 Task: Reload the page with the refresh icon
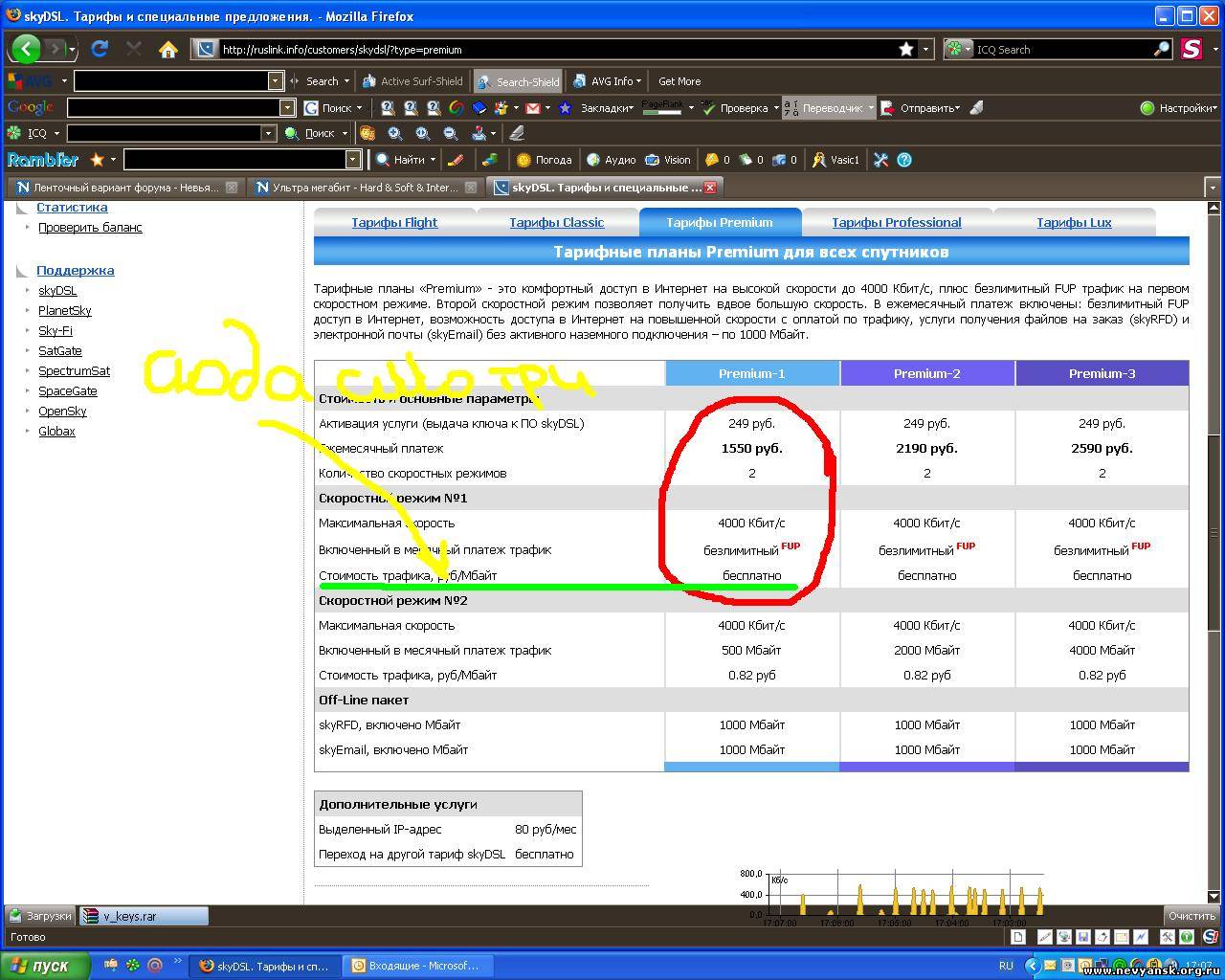(99, 49)
